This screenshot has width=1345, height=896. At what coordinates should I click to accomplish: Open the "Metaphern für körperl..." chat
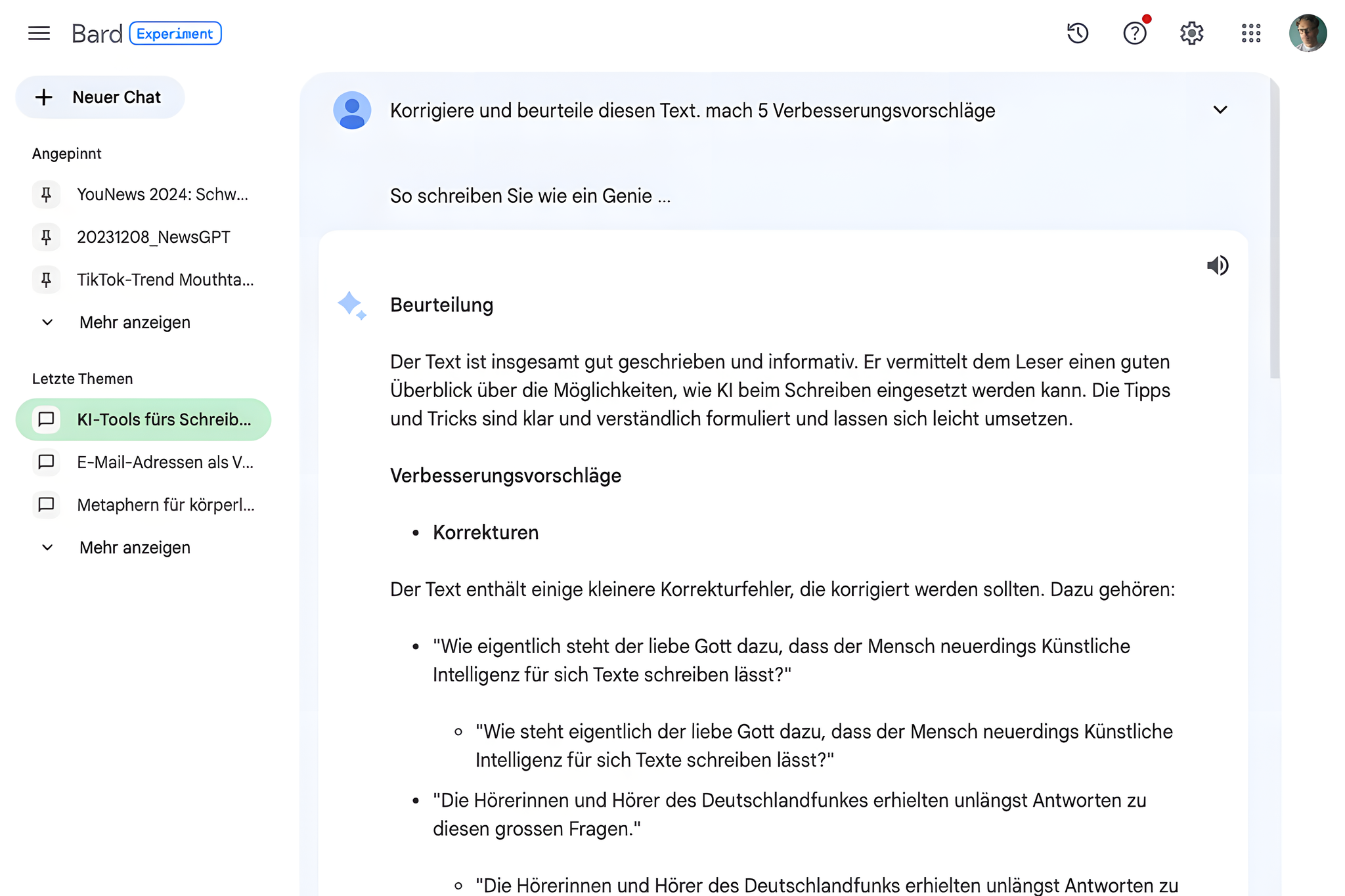point(165,505)
